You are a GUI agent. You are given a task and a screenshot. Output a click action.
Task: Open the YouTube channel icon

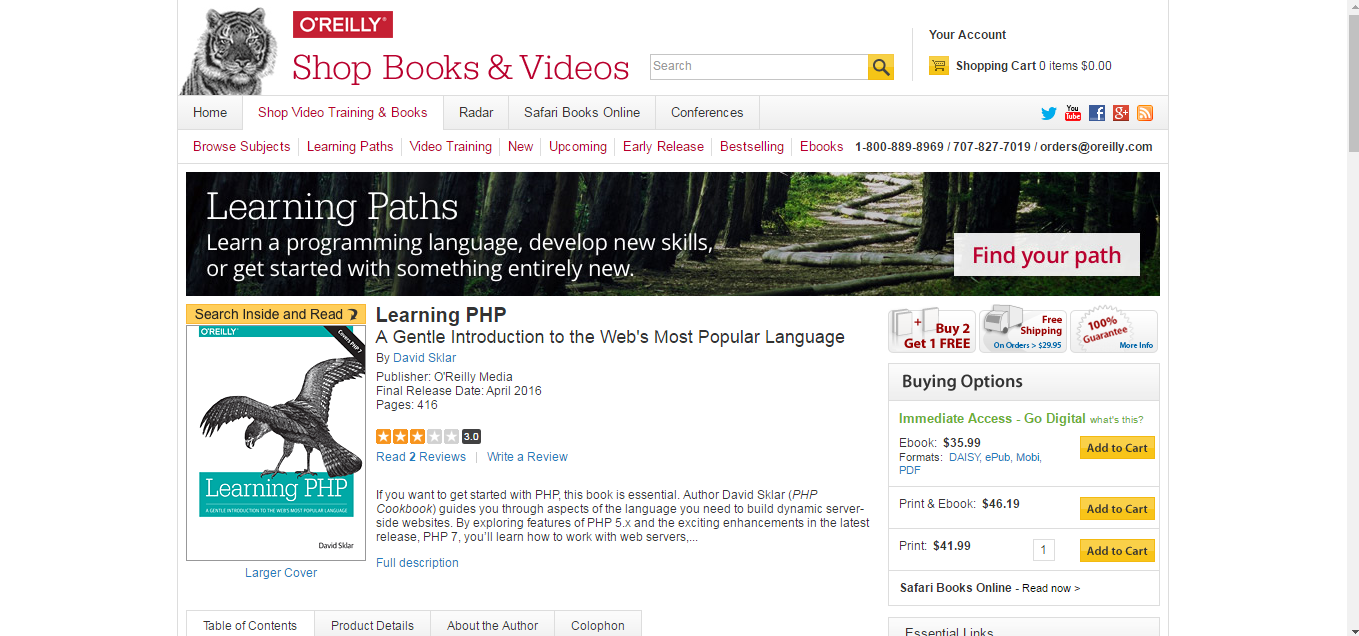[1073, 113]
